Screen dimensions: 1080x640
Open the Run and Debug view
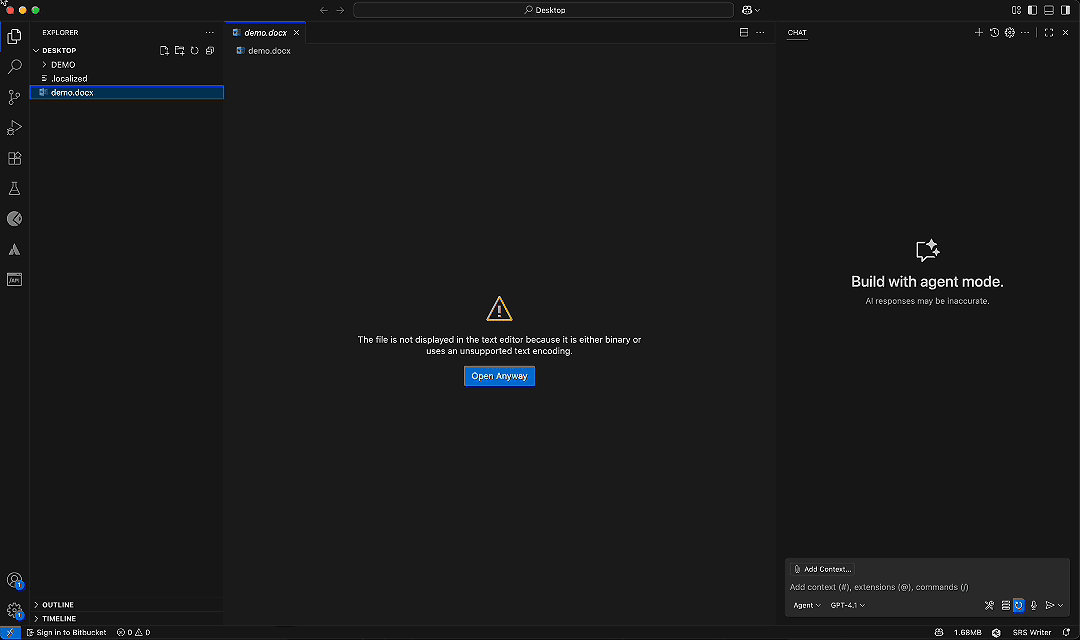[14, 127]
